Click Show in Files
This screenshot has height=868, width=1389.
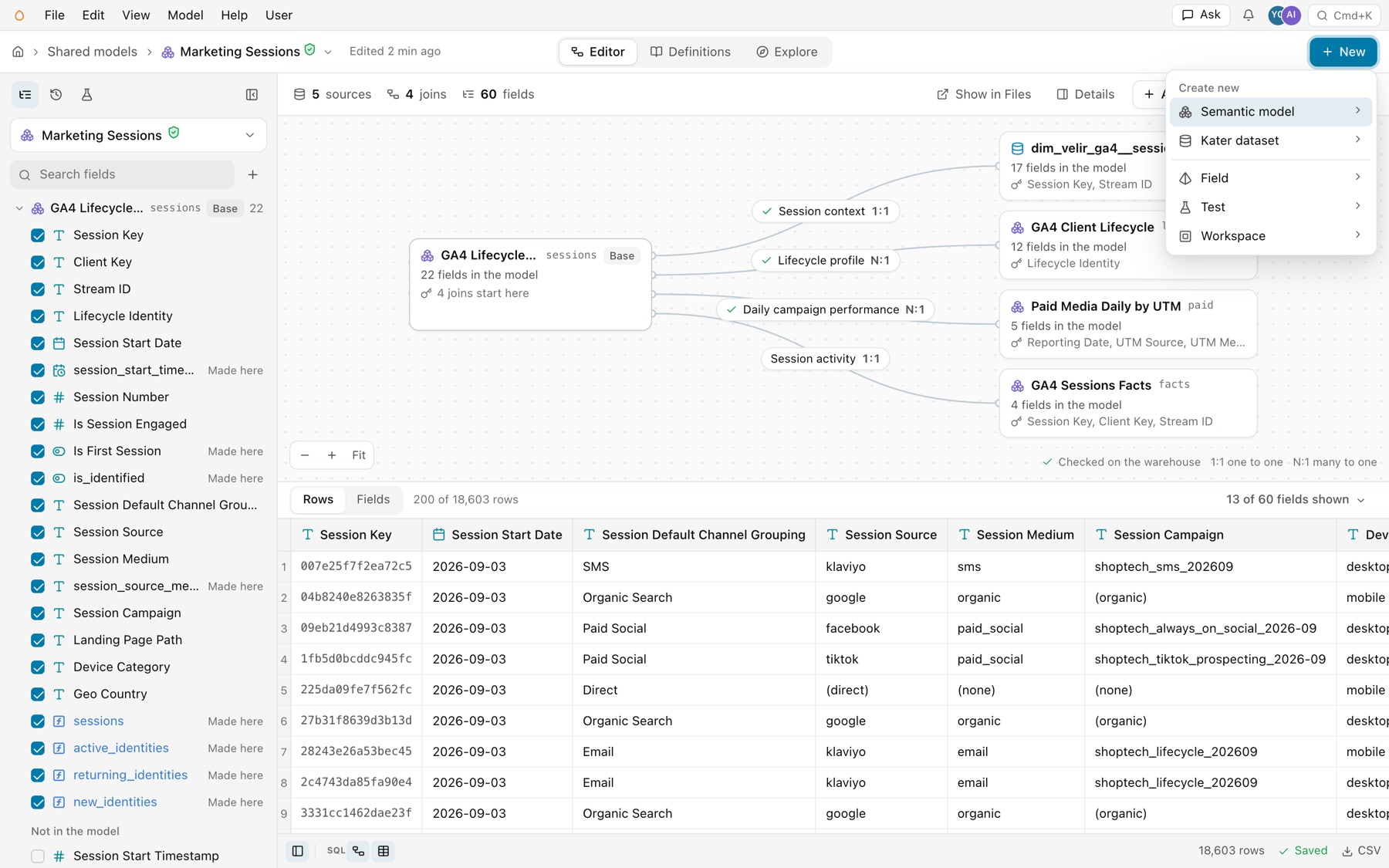(984, 94)
